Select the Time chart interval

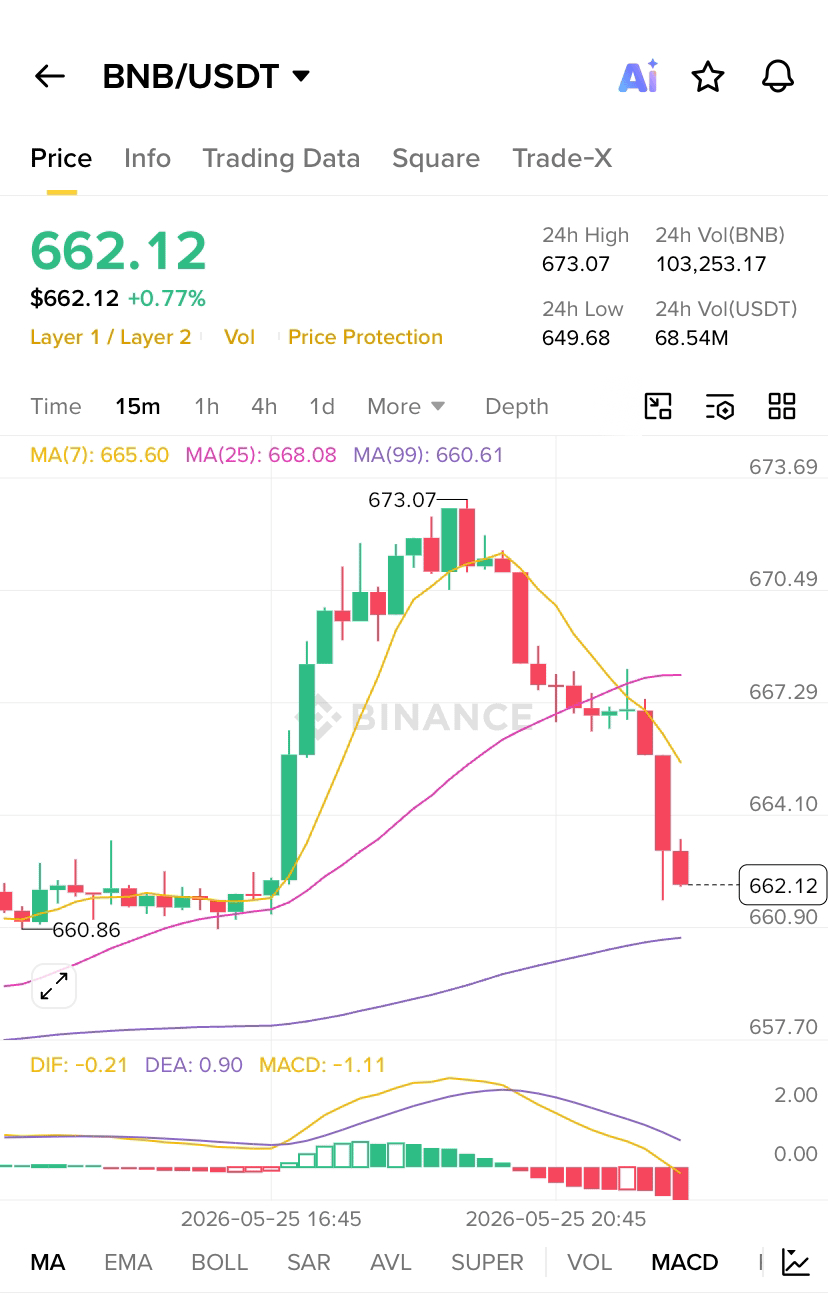[x=56, y=406]
